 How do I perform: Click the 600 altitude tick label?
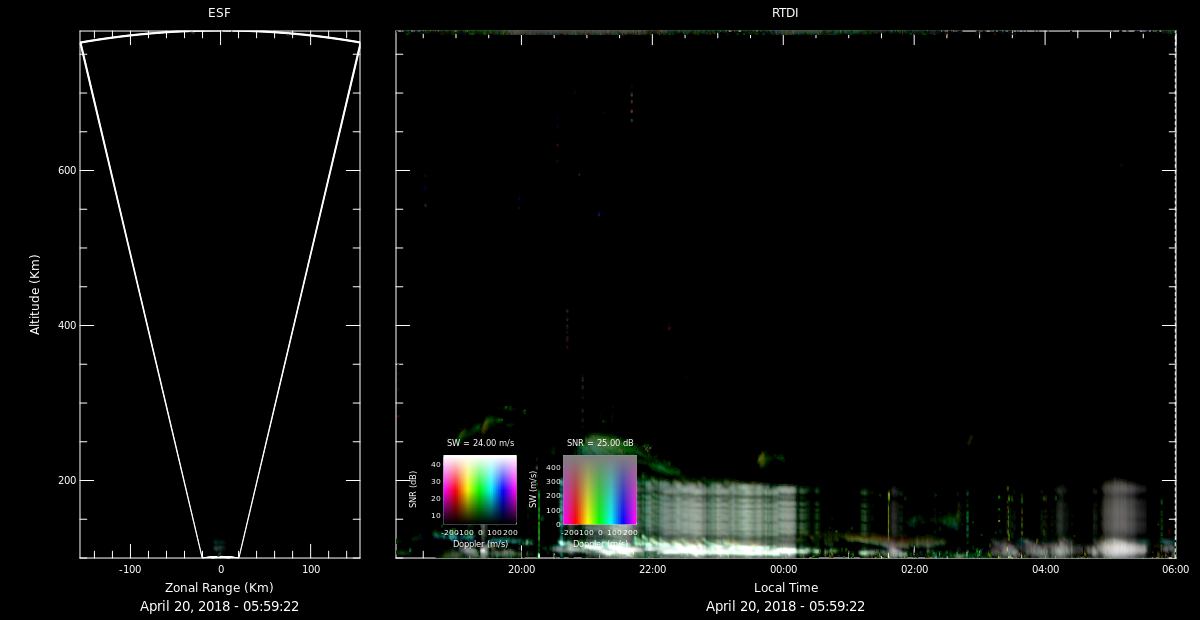tap(67, 171)
